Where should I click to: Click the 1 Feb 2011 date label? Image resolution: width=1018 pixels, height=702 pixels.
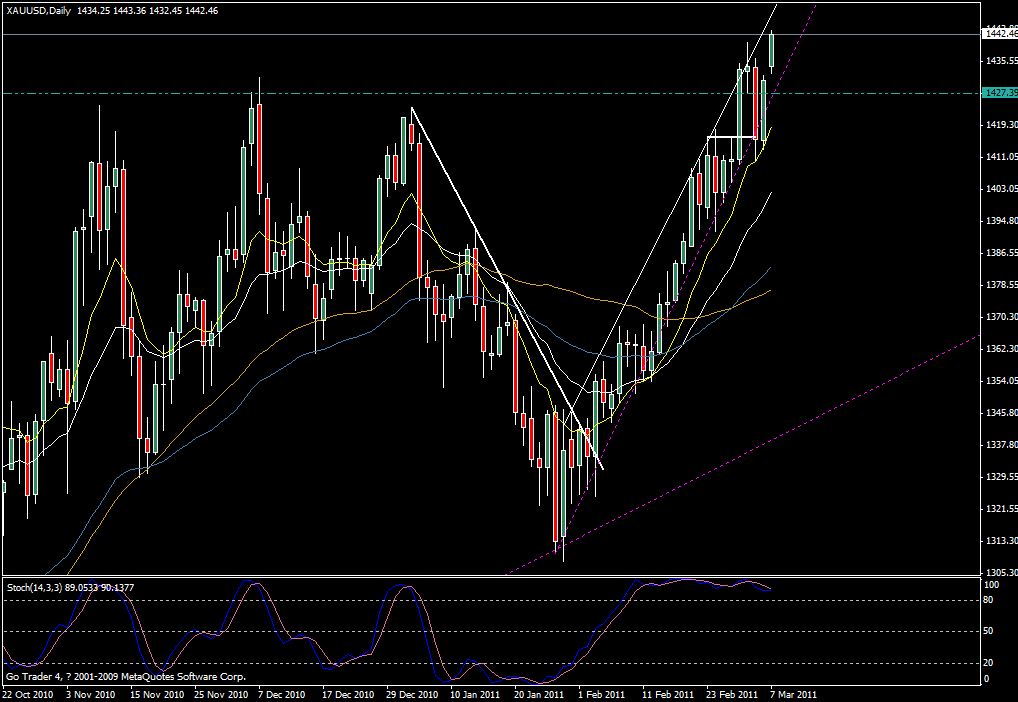pyautogui.click(x=603, y=693)
